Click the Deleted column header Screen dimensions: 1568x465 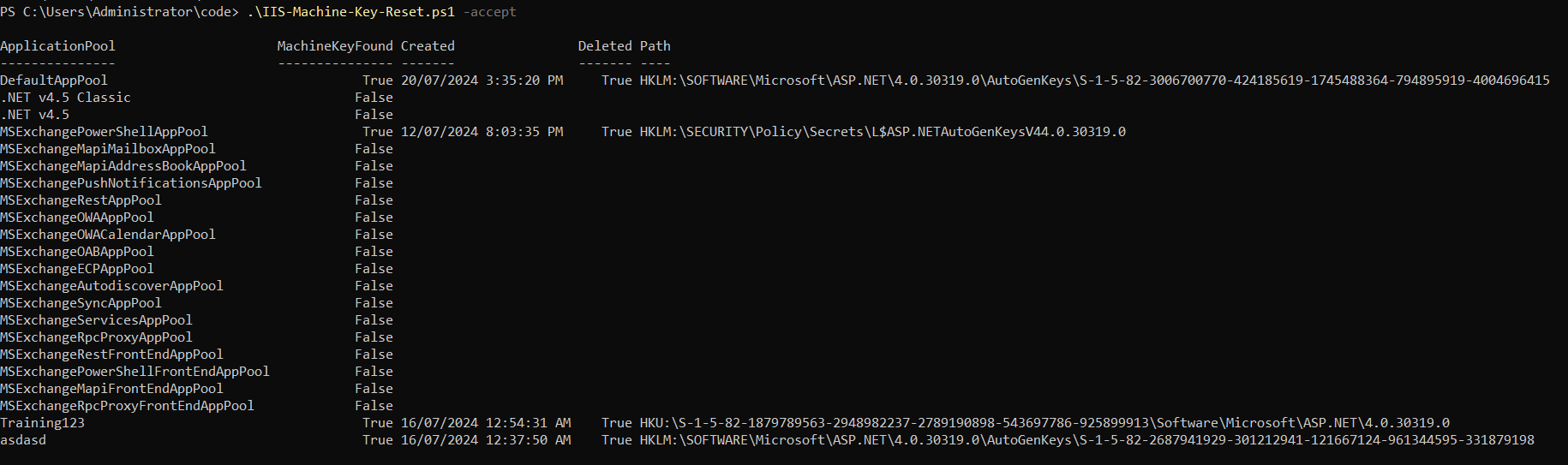[x=604, y=46]
